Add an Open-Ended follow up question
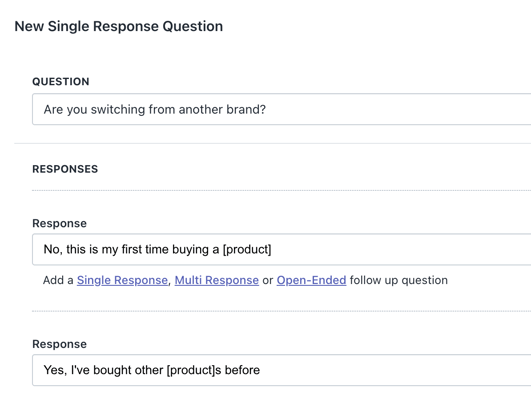 tap(311, 280)
